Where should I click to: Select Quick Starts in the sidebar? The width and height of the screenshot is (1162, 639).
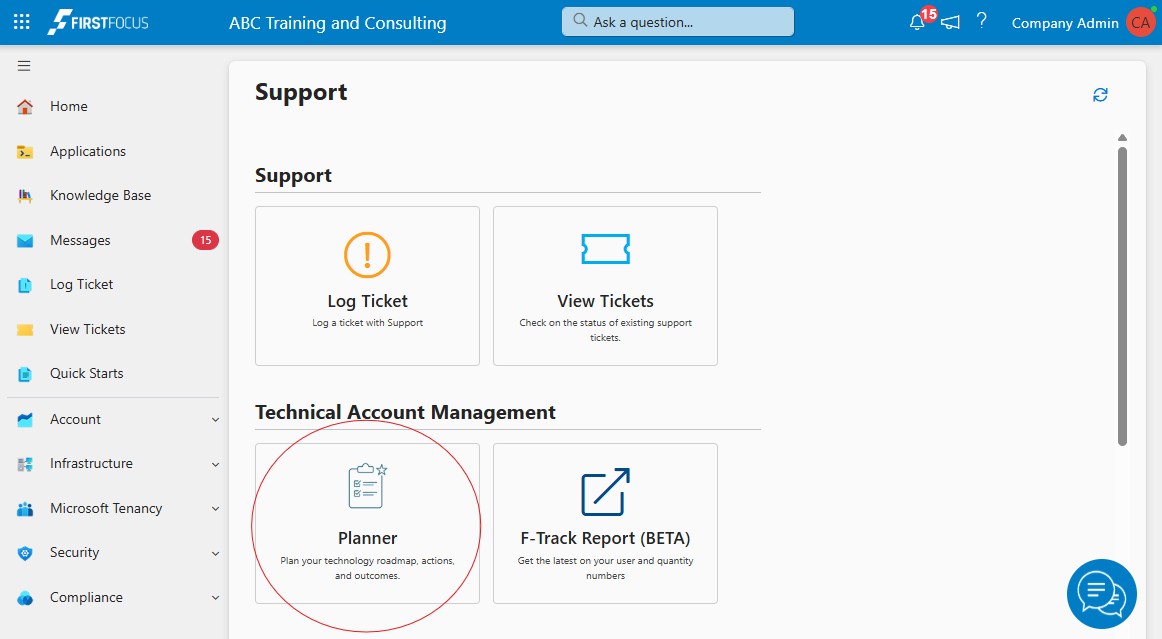click(86, 373)
